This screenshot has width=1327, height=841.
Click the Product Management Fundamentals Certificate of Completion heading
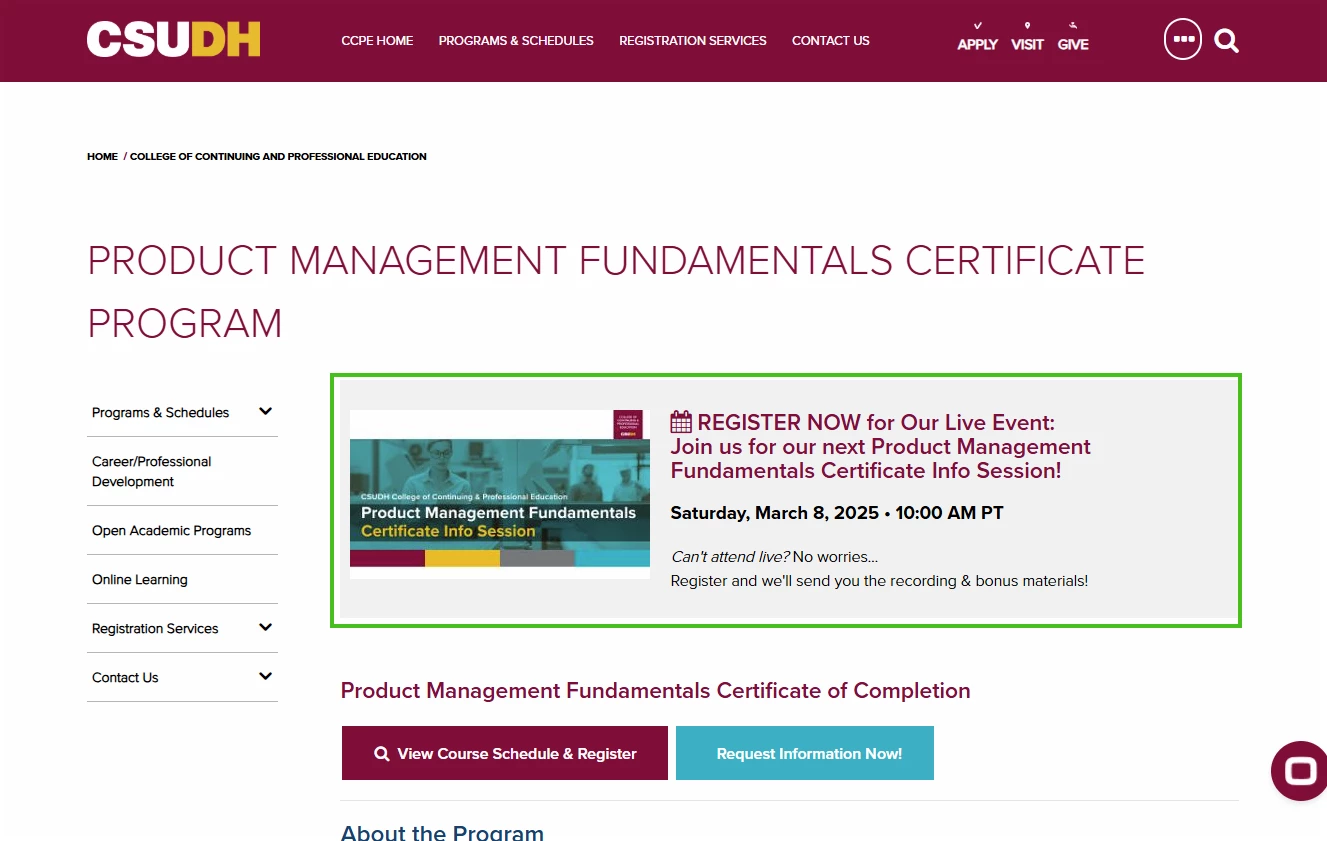(x=656, y=691)
